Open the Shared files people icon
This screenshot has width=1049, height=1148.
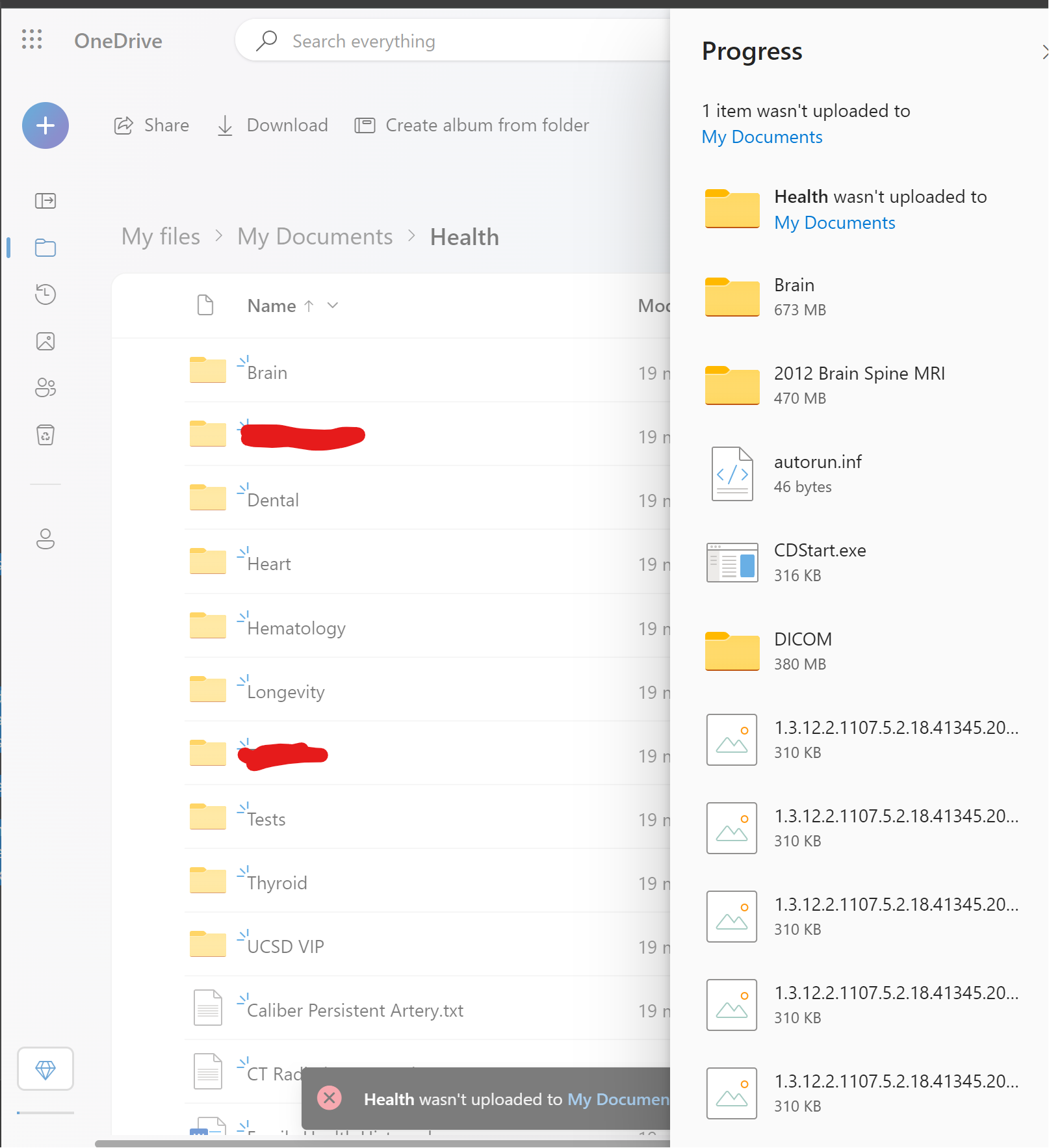pyautogui.click(x=45, y=387)
